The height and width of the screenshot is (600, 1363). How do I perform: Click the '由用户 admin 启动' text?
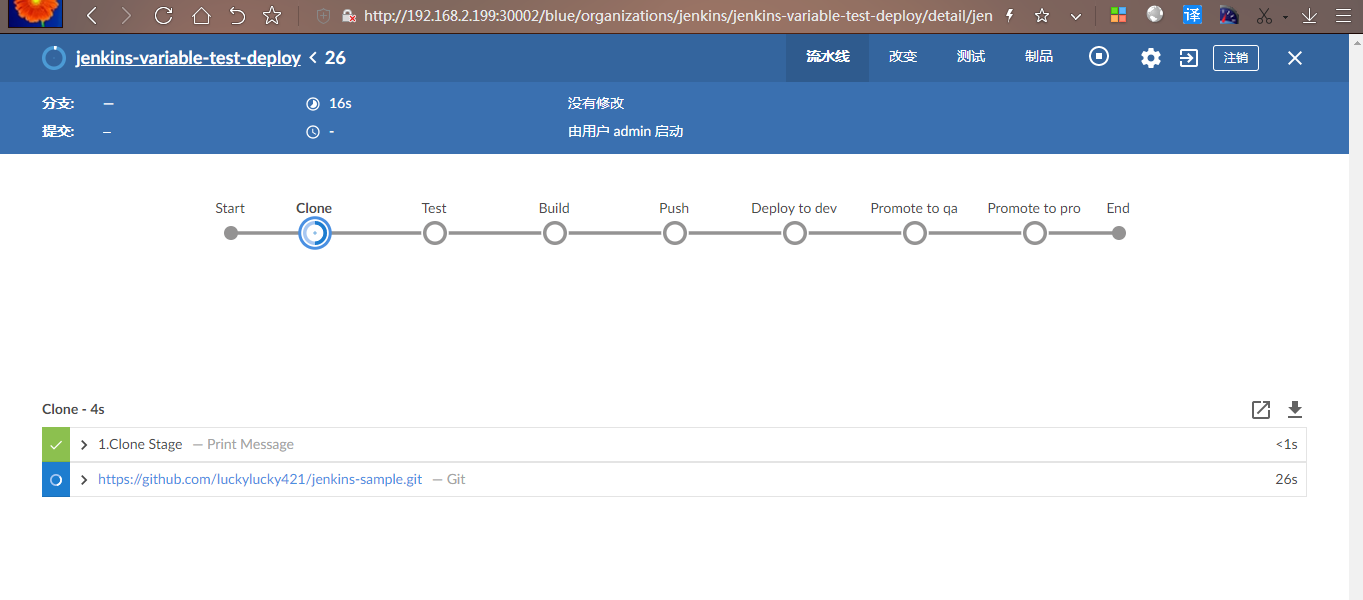coord(626,132)
